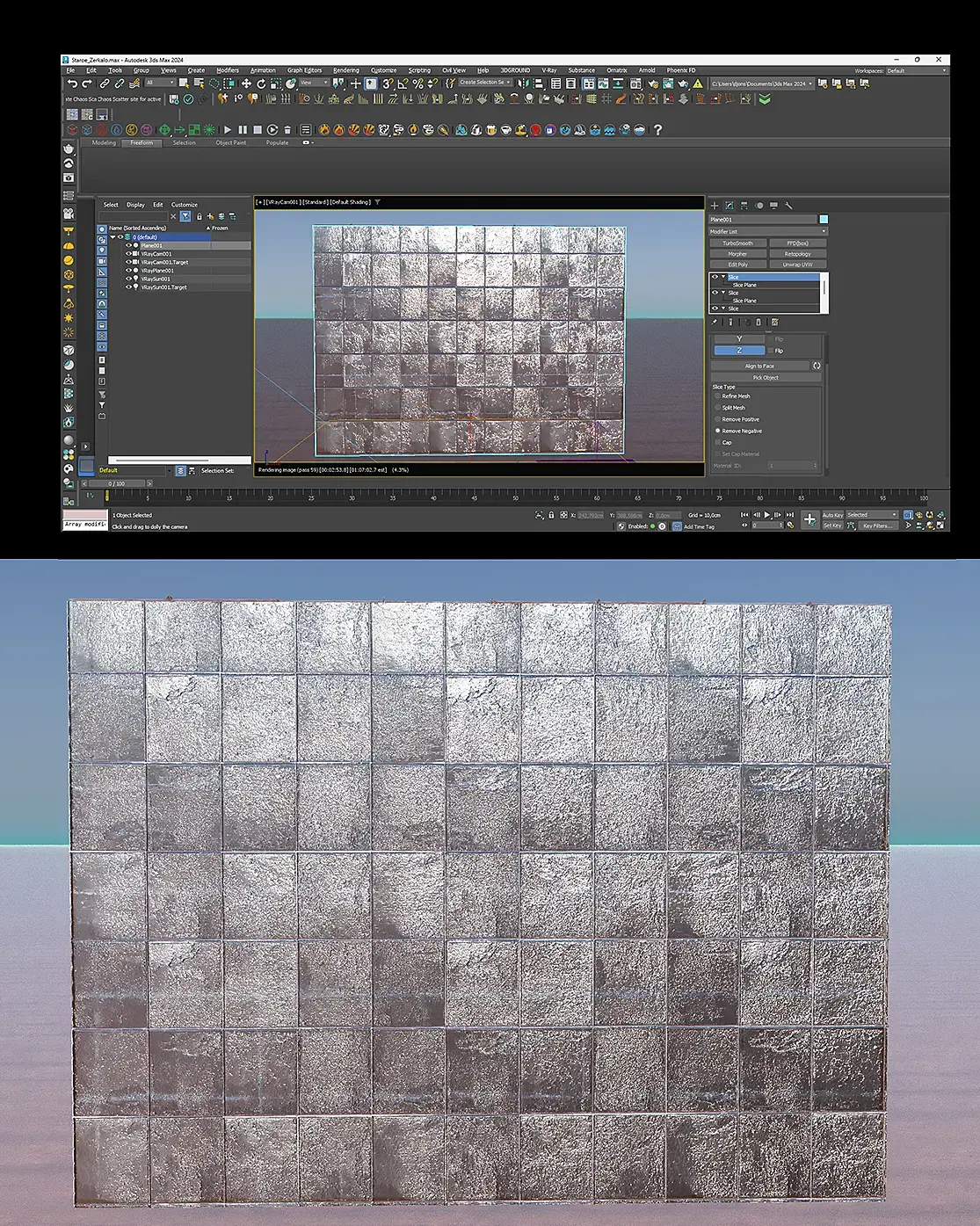This screenshot has width=980, height=1226.
Task: Open the All selection filter dropdown
Action: [x=161, y=83]
